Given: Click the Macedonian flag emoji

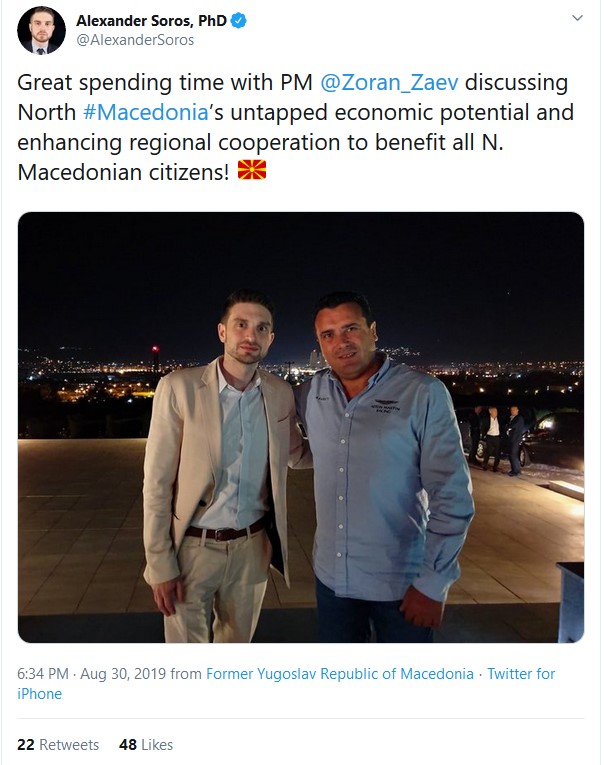Looking at the screenshot, I should tap(252, 172).
